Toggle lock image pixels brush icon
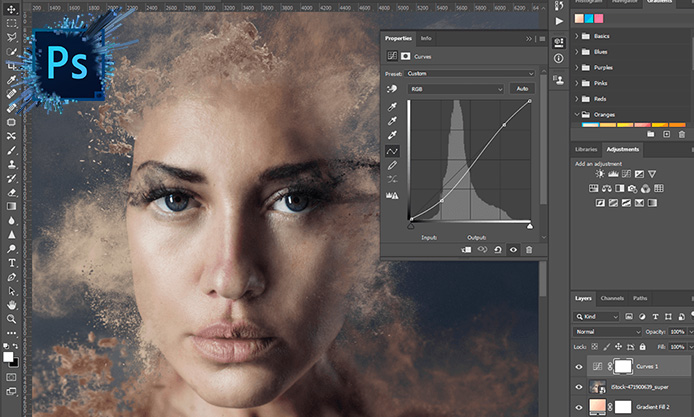 tap(607, 347)
